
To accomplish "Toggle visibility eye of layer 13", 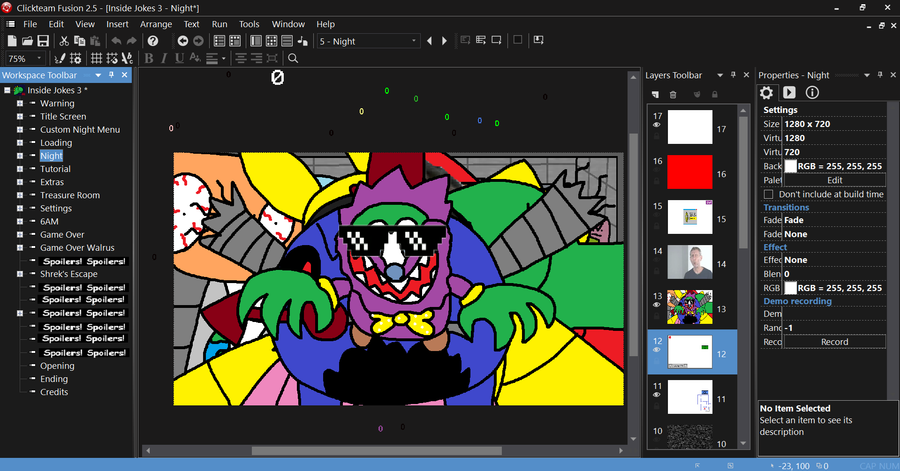I will tap(657, 305).
